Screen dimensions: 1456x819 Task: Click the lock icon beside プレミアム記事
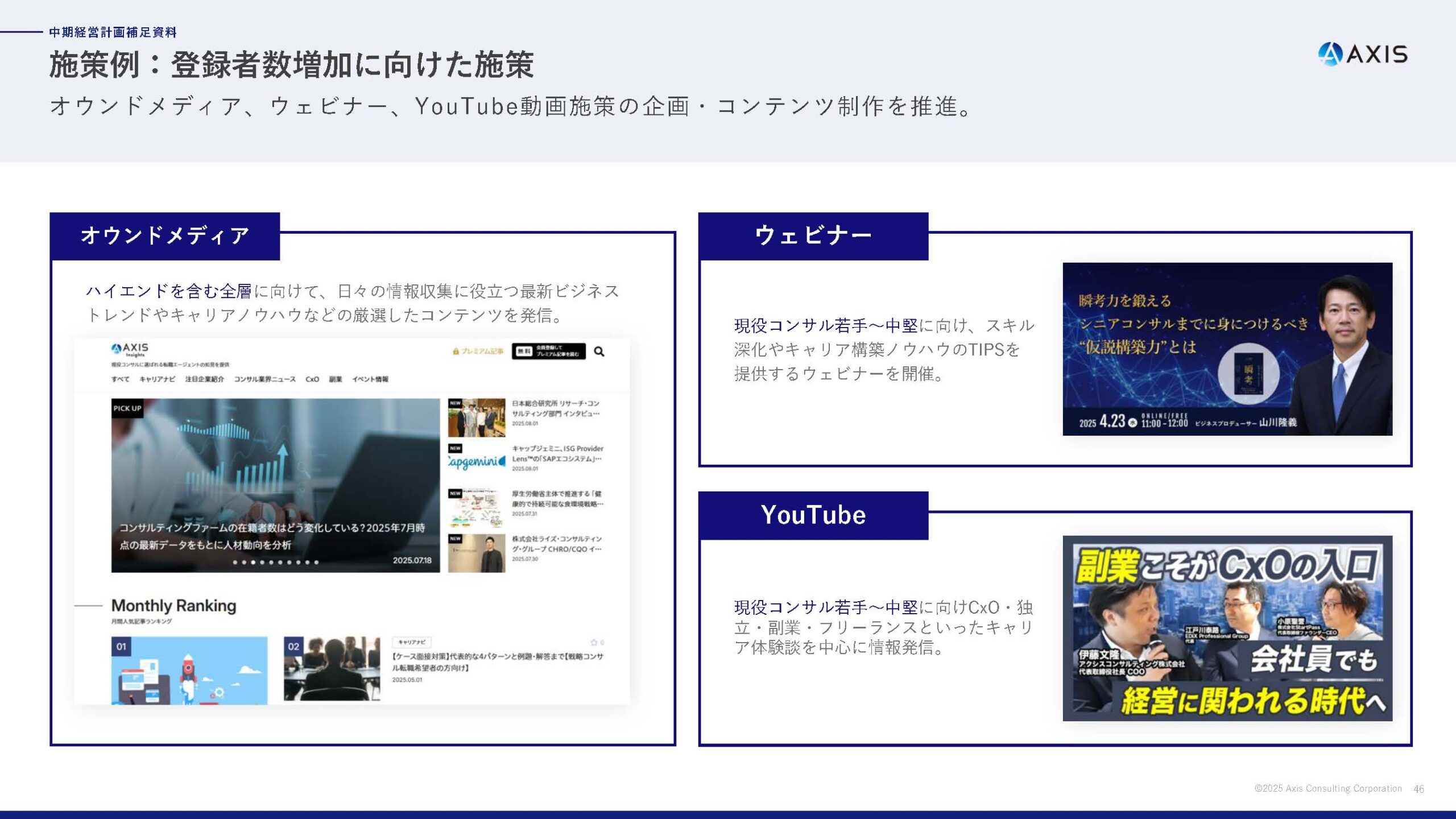point(456,351)
